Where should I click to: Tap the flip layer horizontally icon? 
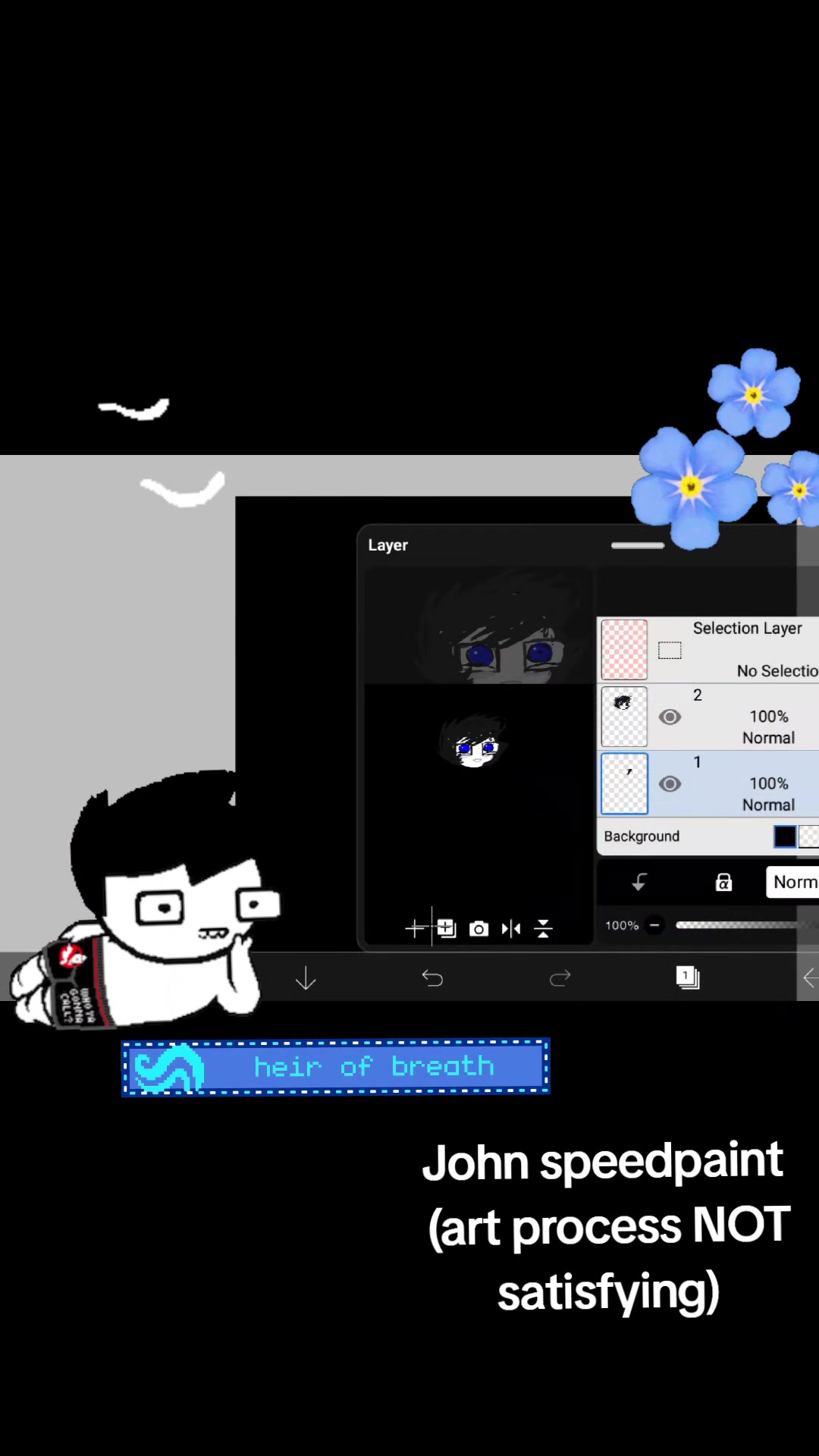click(511, 928)
